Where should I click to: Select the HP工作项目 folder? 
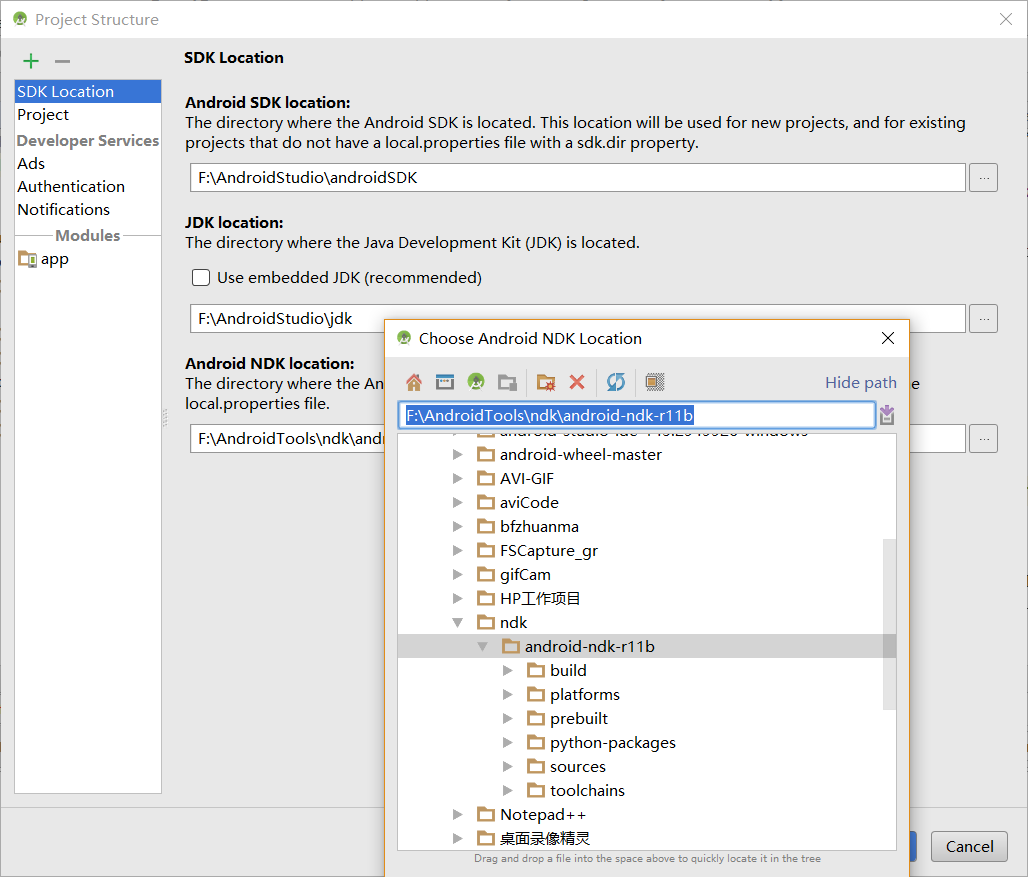click(540, 598)
